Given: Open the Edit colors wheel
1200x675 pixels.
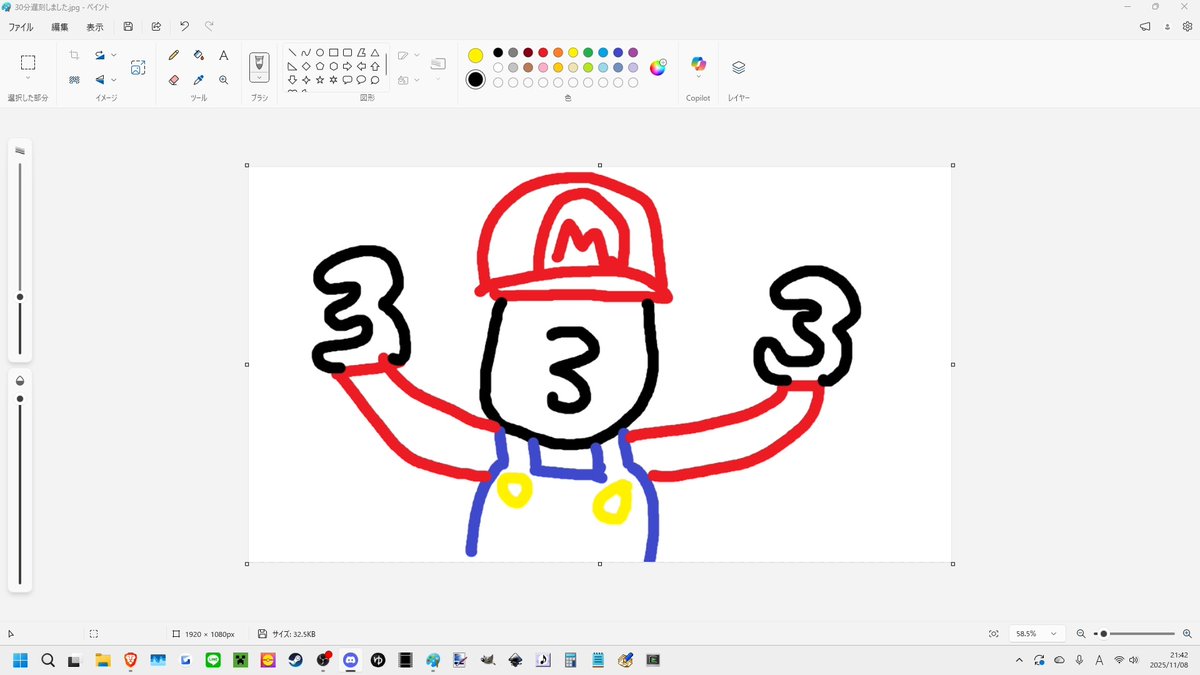Looking at the screenshot, I should (658, 67).
